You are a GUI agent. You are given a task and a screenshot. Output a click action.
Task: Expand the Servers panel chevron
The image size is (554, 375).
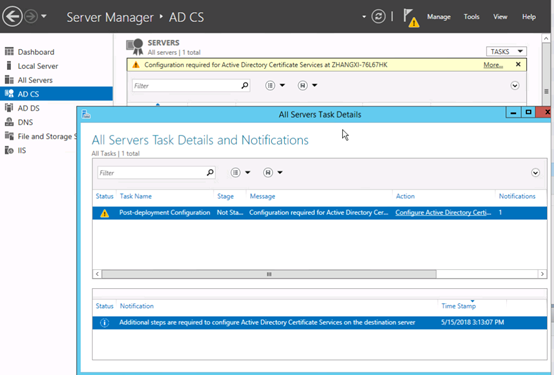point(515,86)
